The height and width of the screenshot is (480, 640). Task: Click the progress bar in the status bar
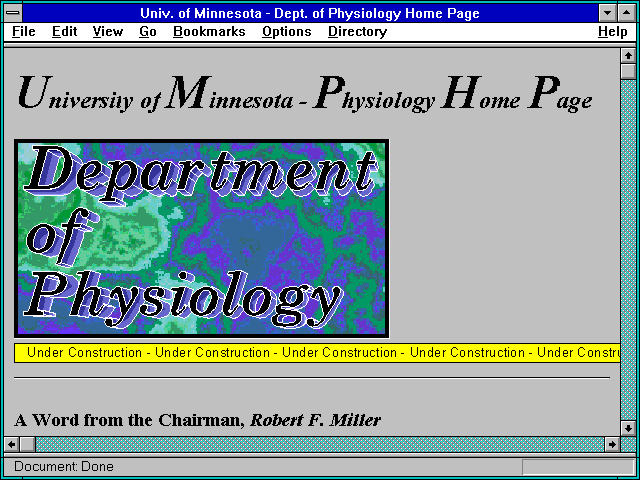[578, 467]
